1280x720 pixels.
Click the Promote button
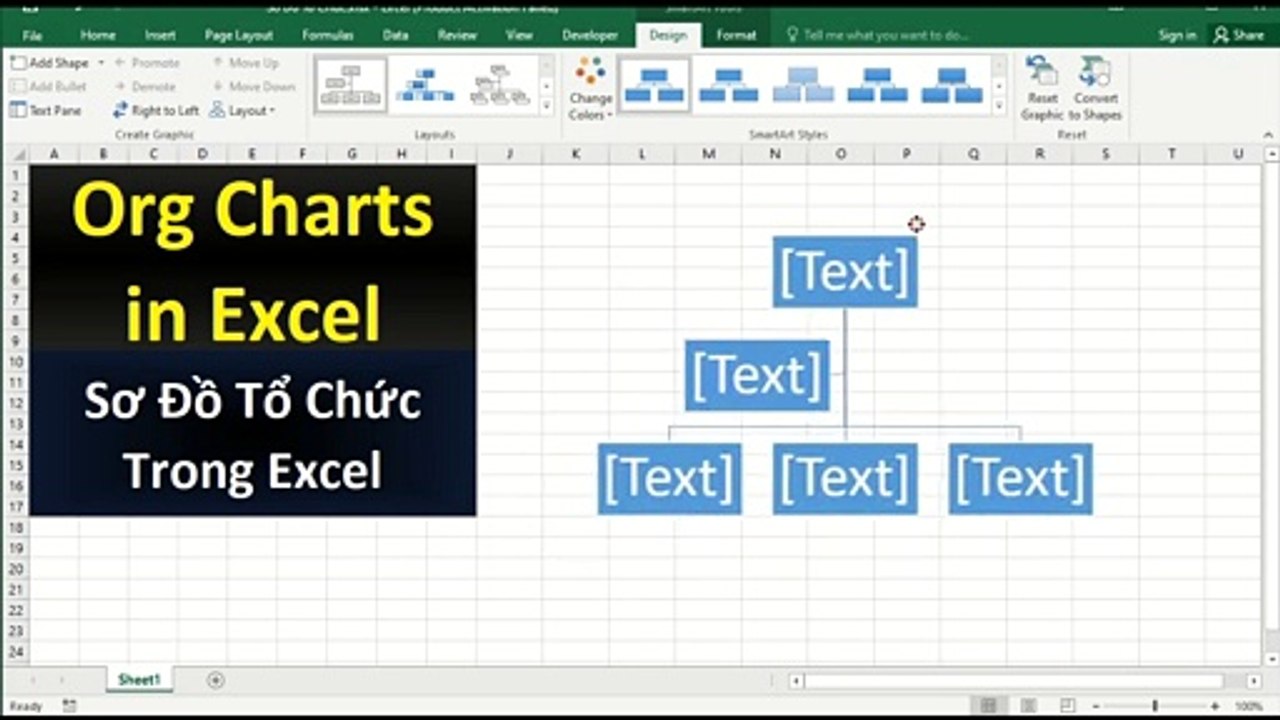[x=146, y=63]
